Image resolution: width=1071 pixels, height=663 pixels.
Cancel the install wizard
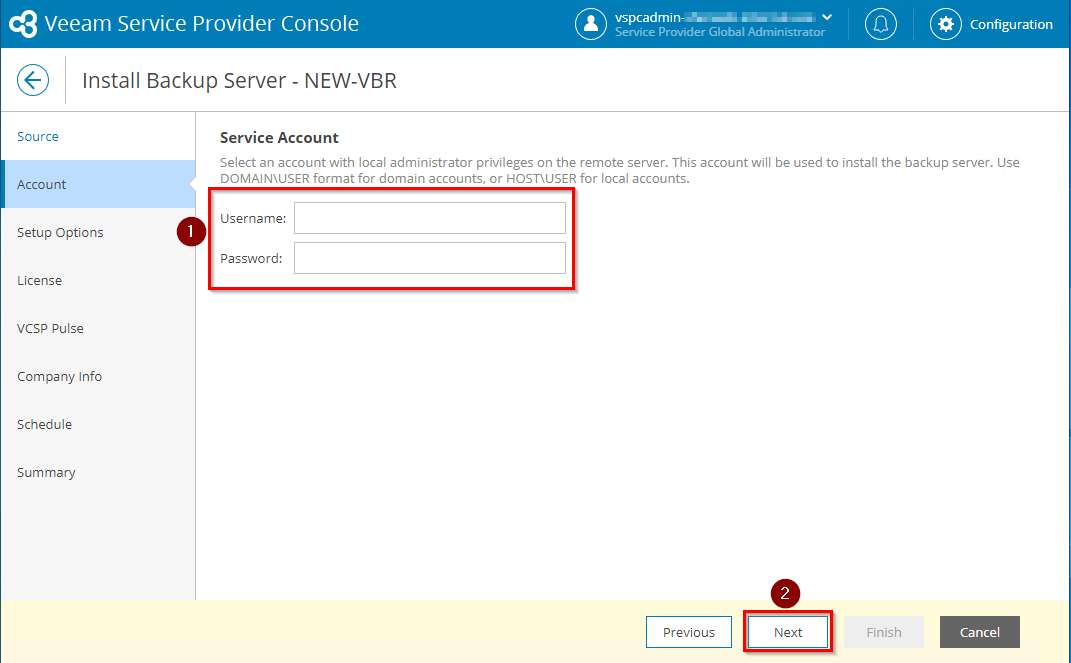click(x=979, y=632)
